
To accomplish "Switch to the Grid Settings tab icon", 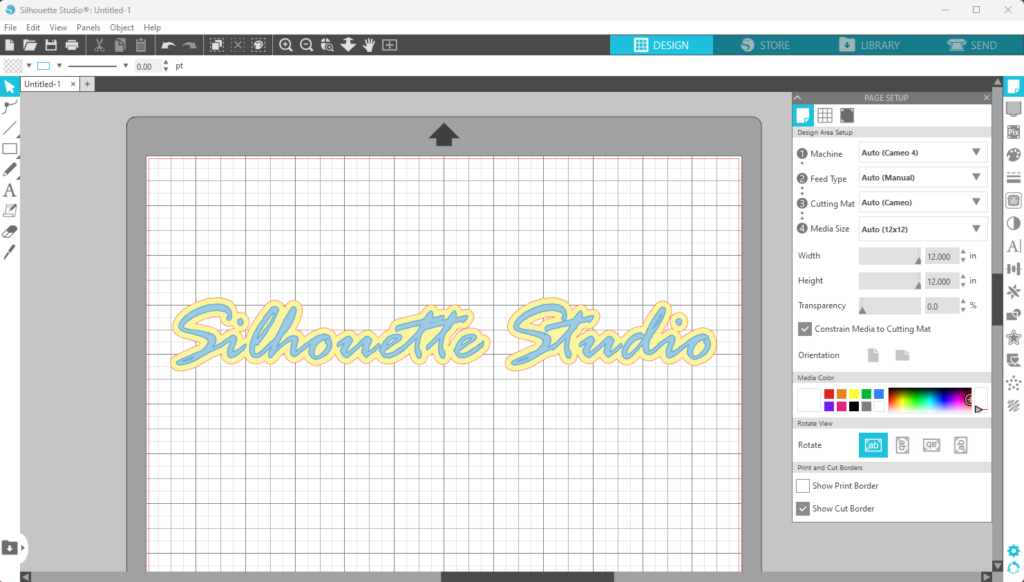I will pyautogui.click(x=825, y=116).
